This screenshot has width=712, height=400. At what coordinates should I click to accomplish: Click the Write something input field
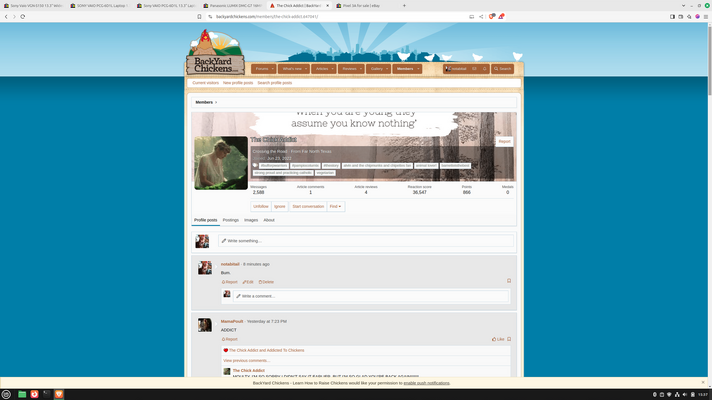coord(365,241)
